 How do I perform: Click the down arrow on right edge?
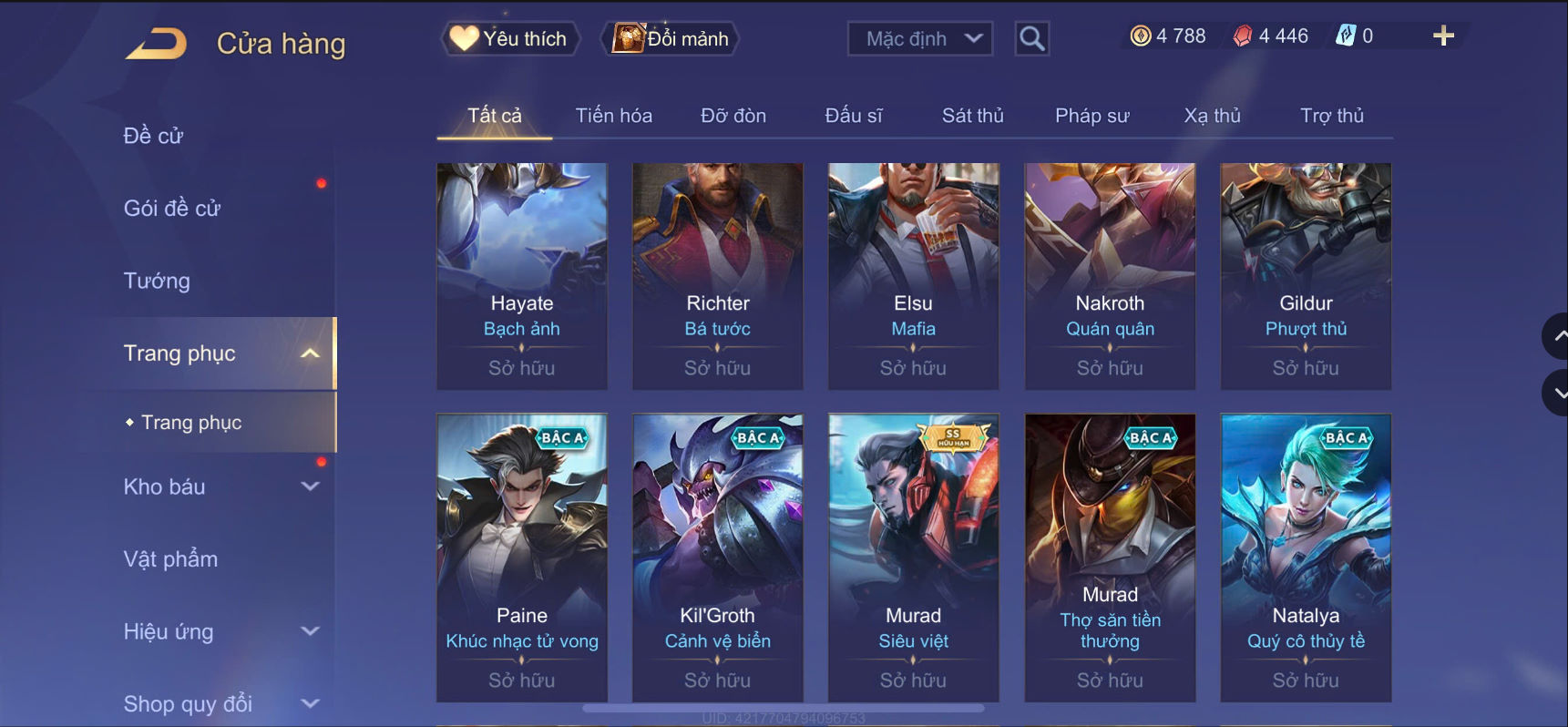click(x=1556, y=393)
